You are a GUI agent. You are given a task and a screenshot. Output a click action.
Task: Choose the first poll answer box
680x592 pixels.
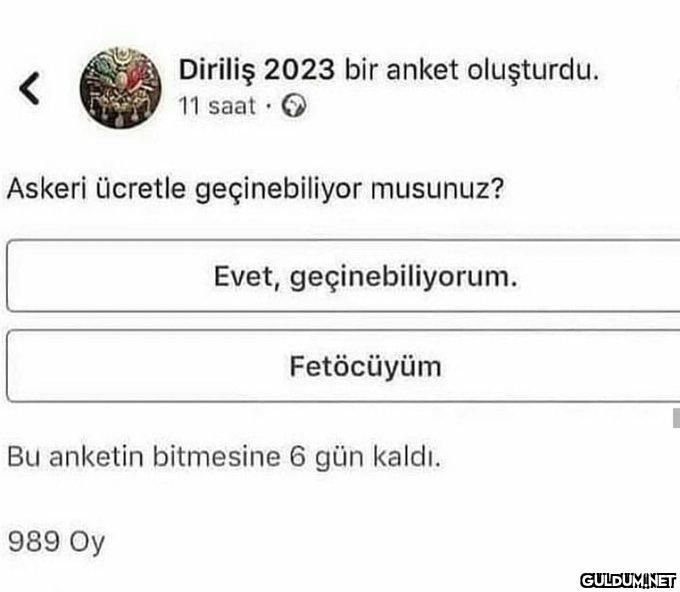click(x=343, y=276)
